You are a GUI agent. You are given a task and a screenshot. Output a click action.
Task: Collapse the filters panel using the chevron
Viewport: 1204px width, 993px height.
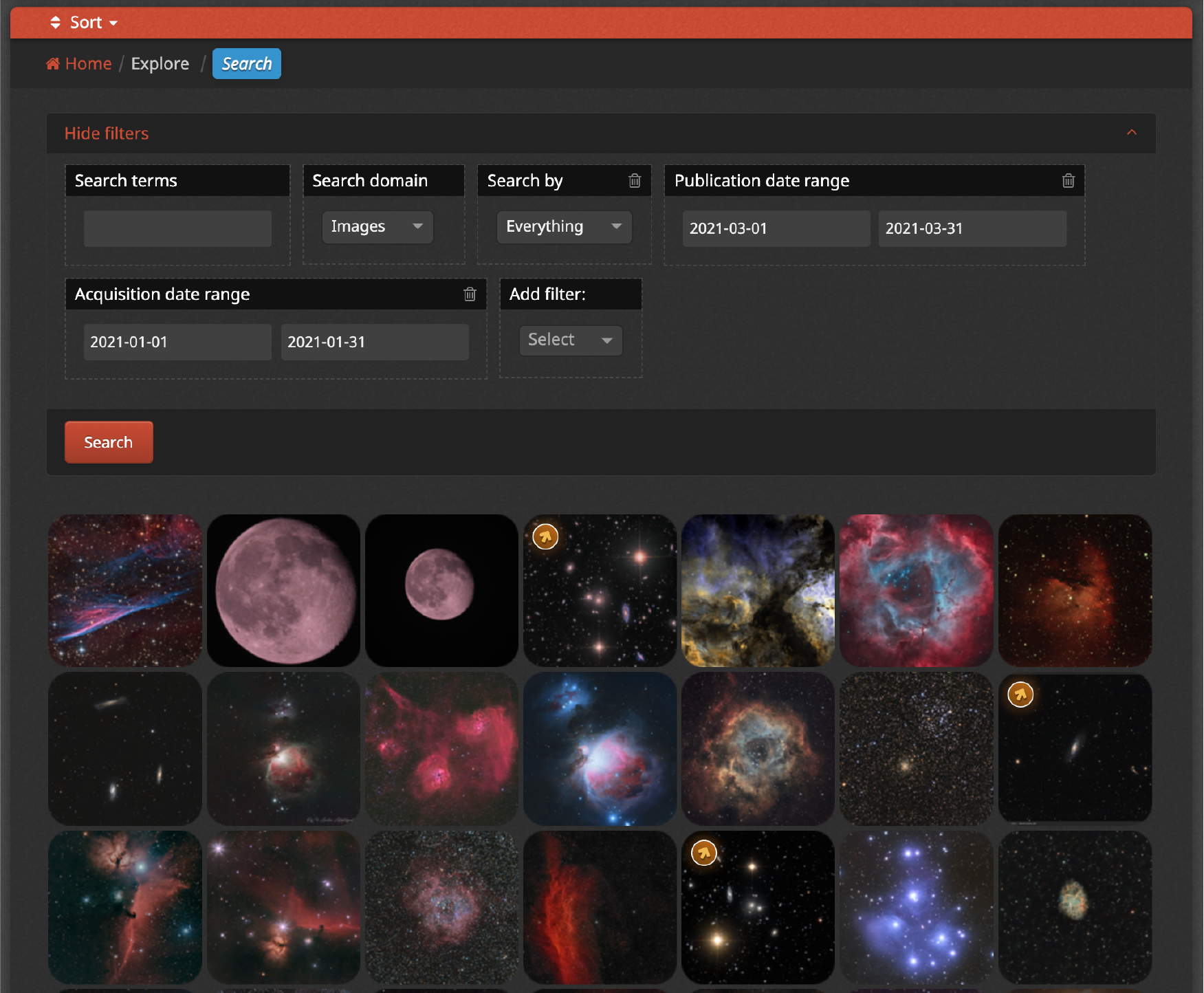pos(1131,132)
